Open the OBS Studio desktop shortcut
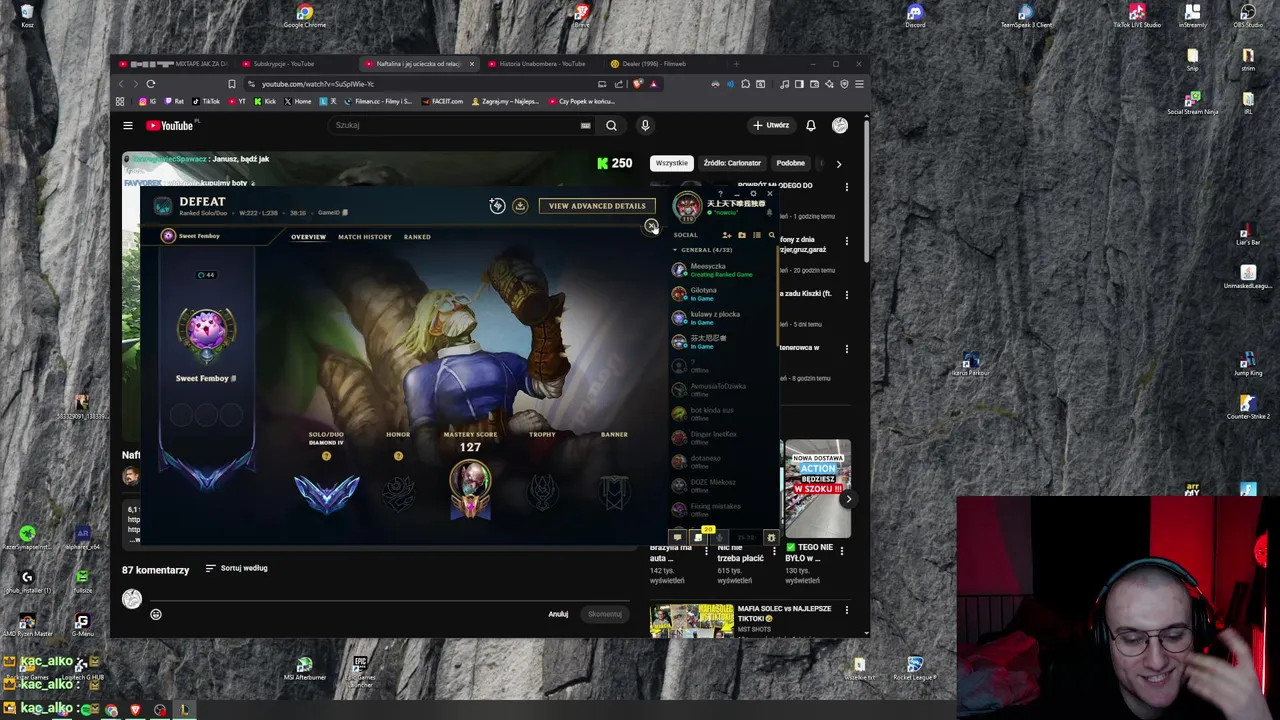 1248,17
